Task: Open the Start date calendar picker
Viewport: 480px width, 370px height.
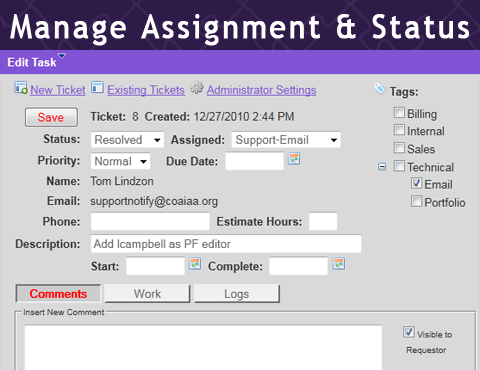Action: pos(195,264)
